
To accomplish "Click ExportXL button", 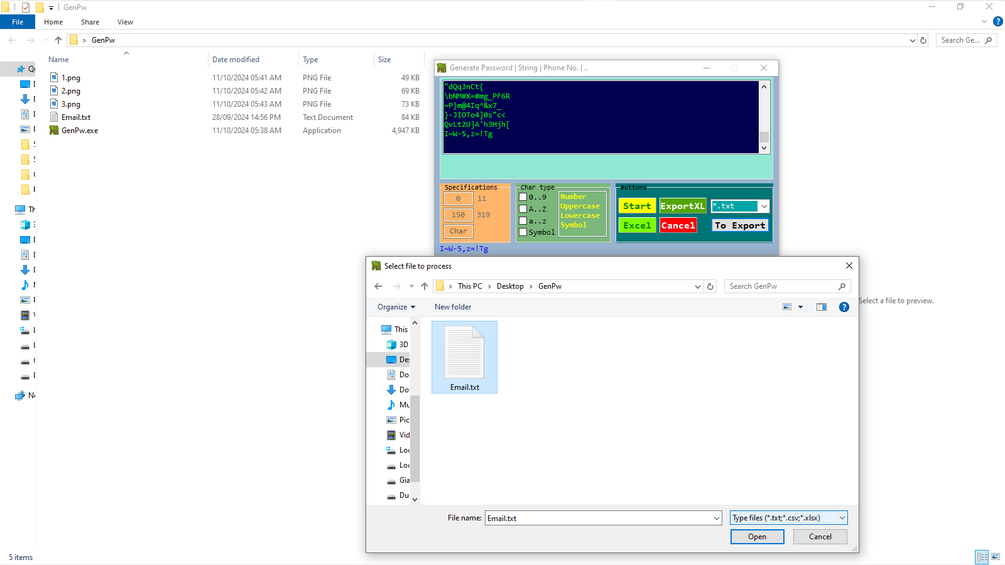I will (x=683, y=206).
